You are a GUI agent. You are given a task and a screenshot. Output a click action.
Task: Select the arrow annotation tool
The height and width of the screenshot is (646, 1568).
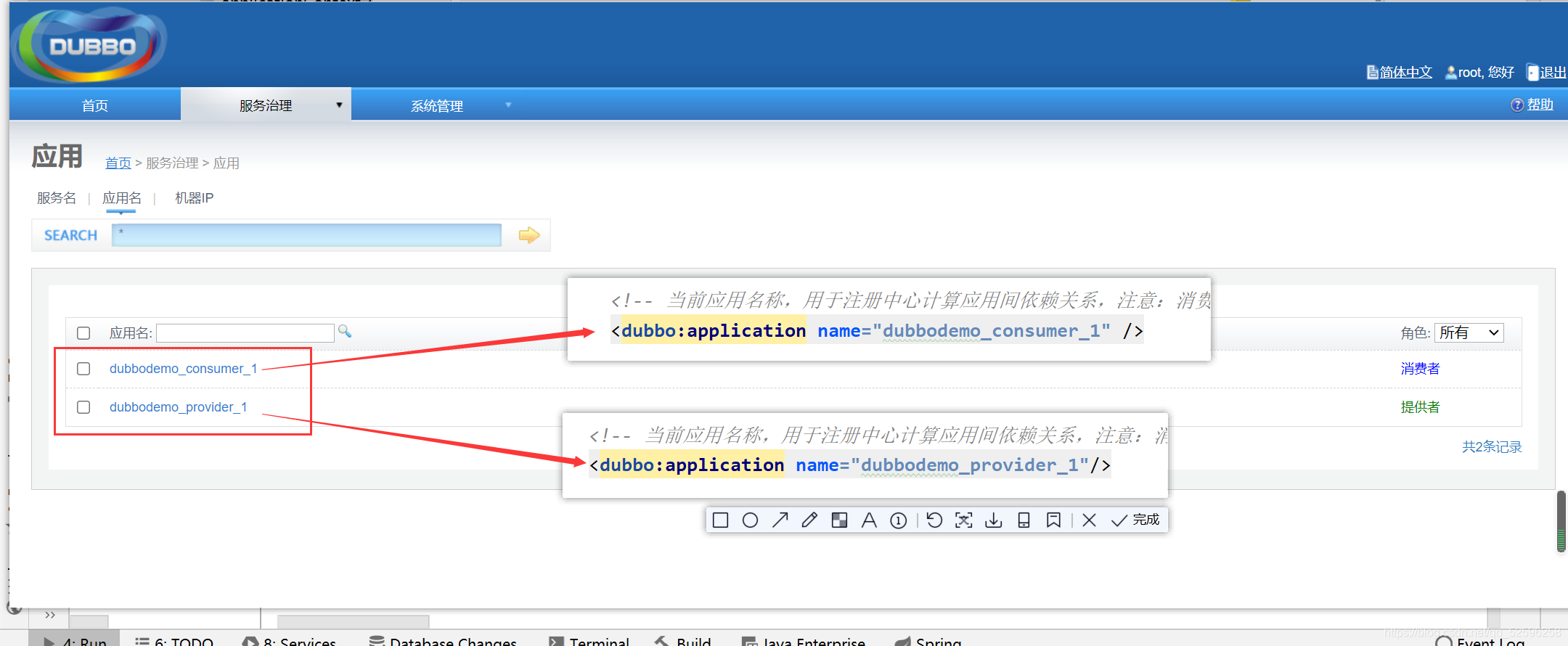pos(780,520)
